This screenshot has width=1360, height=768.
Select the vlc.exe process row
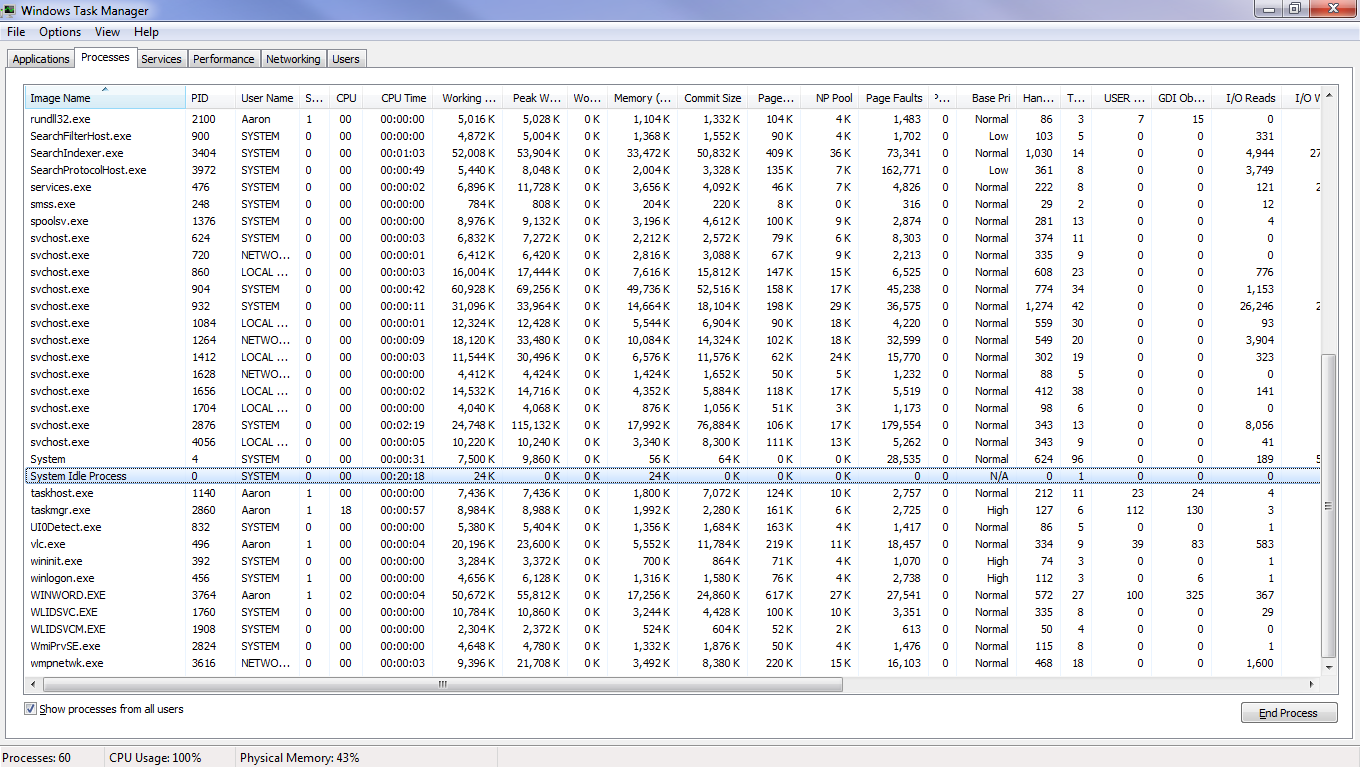[48, 544]
